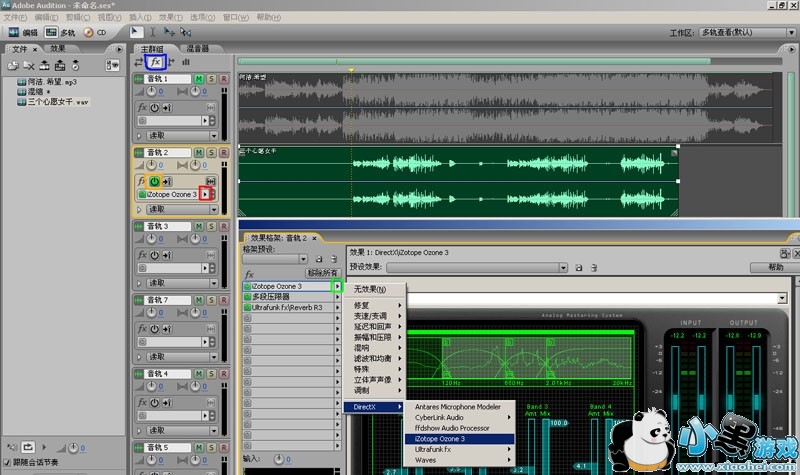The height and width of the screenshot is (475, 800).
Task: Click the Remove All button in the effects rack
Action: coord(322,272)
